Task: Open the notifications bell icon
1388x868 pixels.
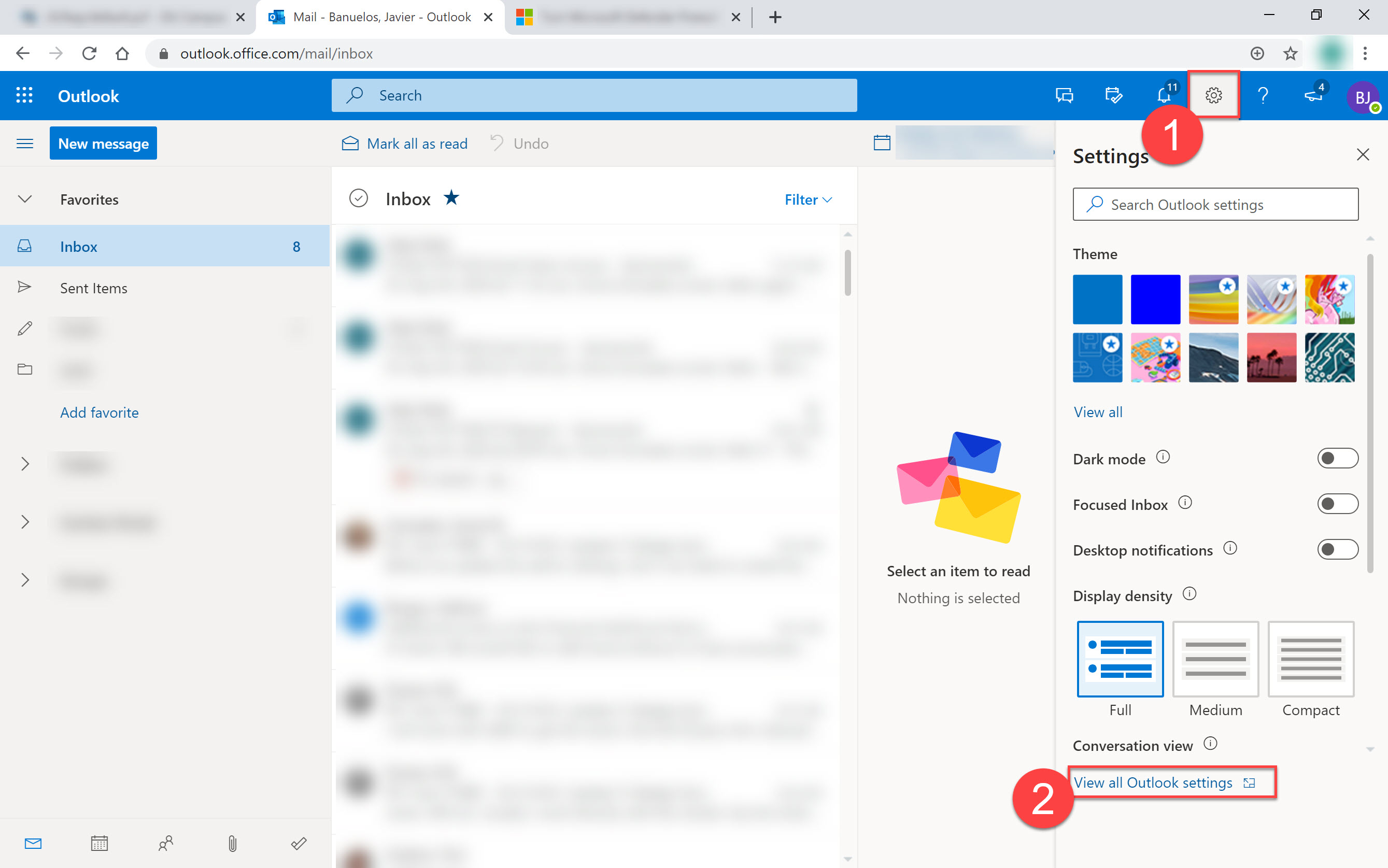Action: pos(1164,95)
